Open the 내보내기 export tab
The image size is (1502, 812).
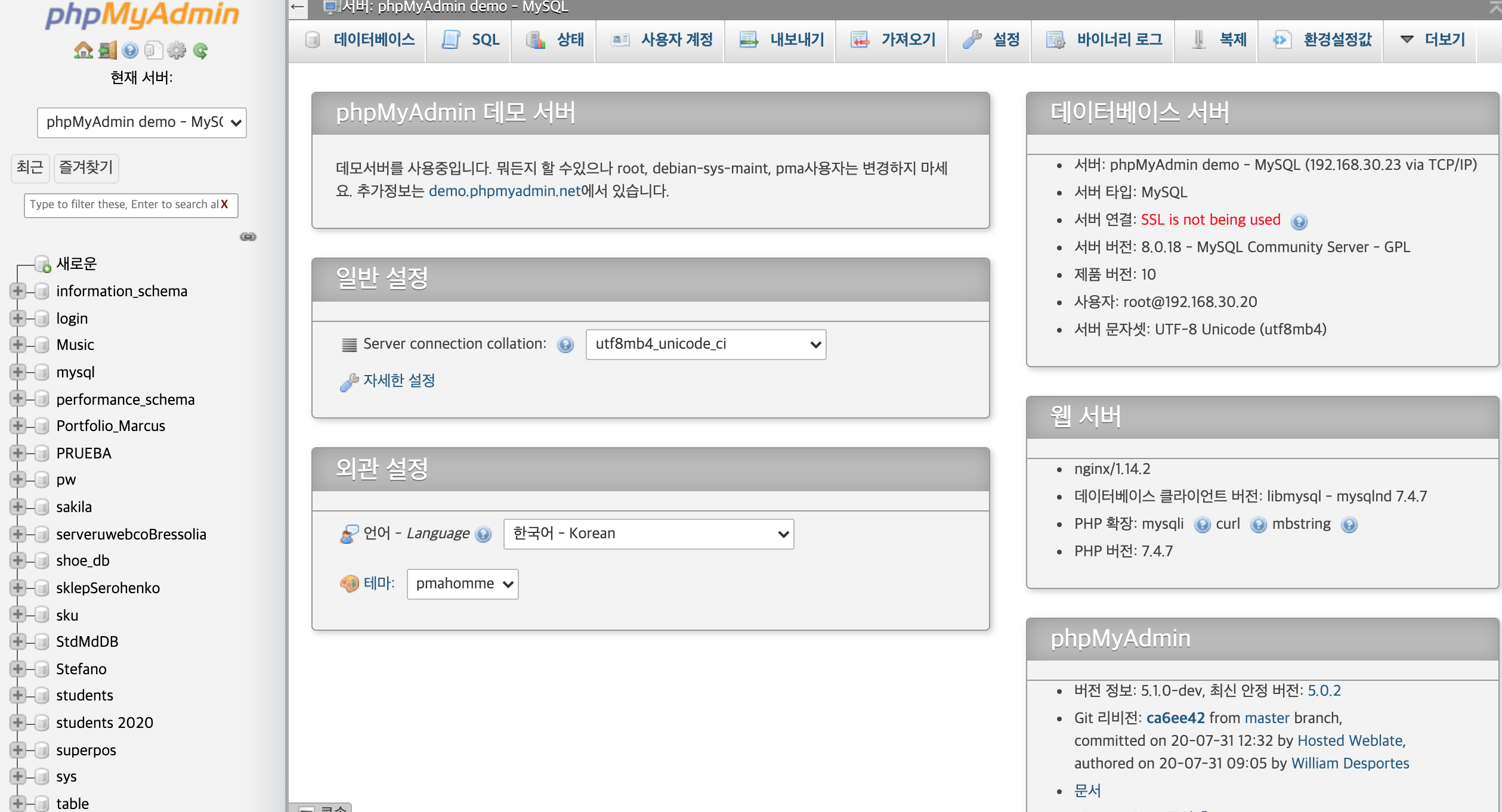pos(781,40)
